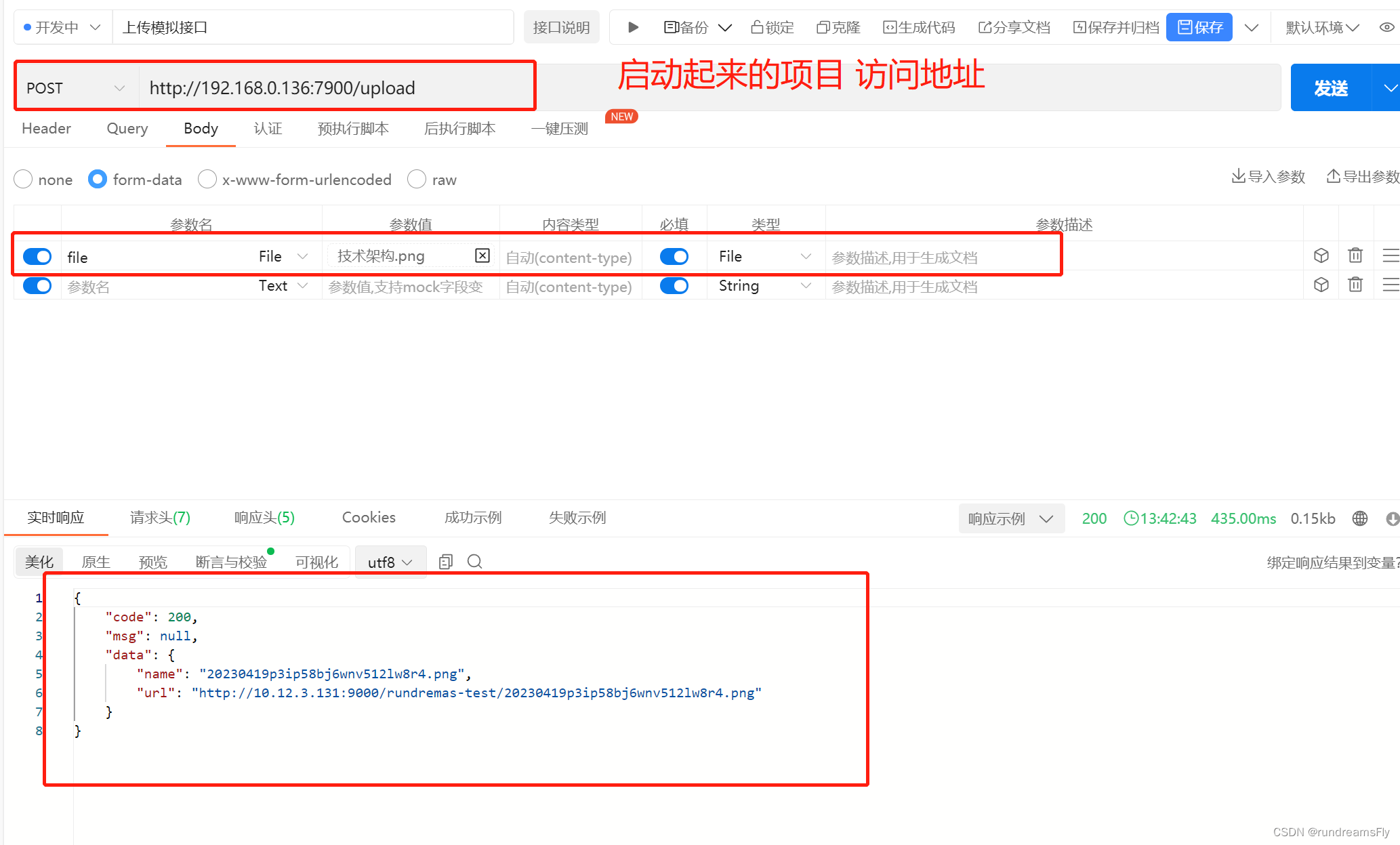
Task: Toggle required switch in second row
Action: [674, 285]
